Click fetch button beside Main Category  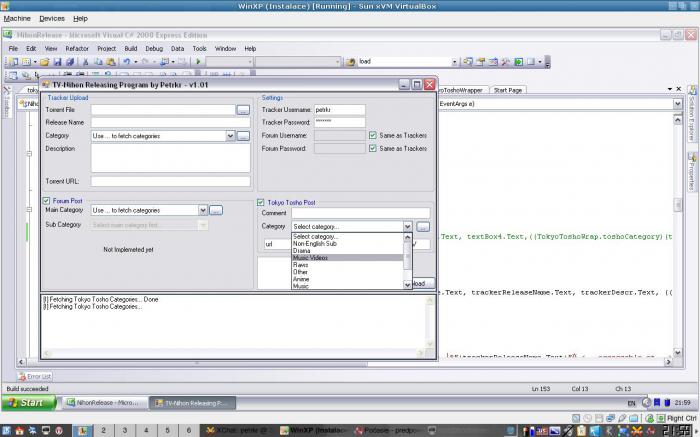click(216, 210)
